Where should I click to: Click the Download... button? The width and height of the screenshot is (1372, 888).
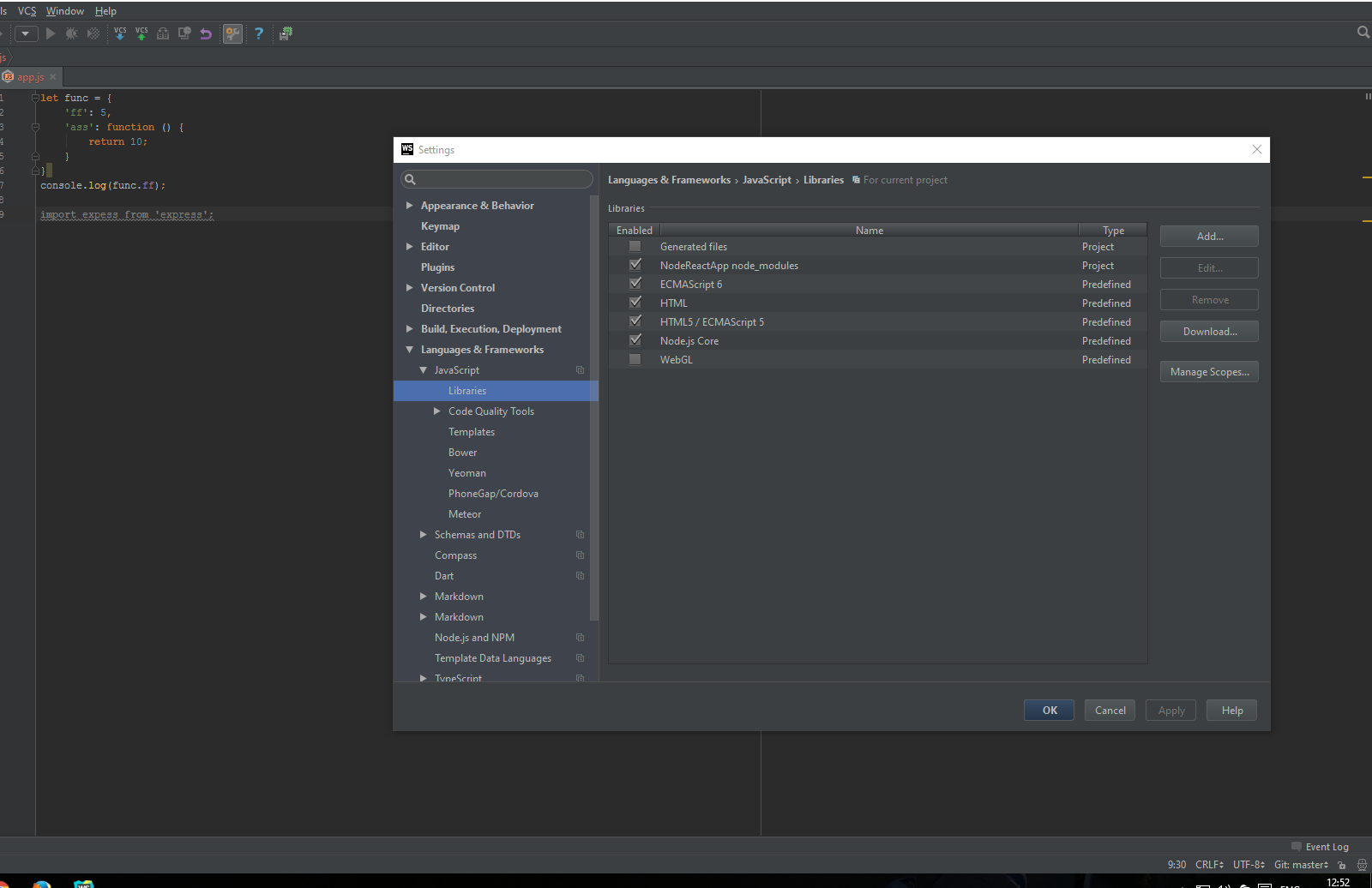(1209, 332)
